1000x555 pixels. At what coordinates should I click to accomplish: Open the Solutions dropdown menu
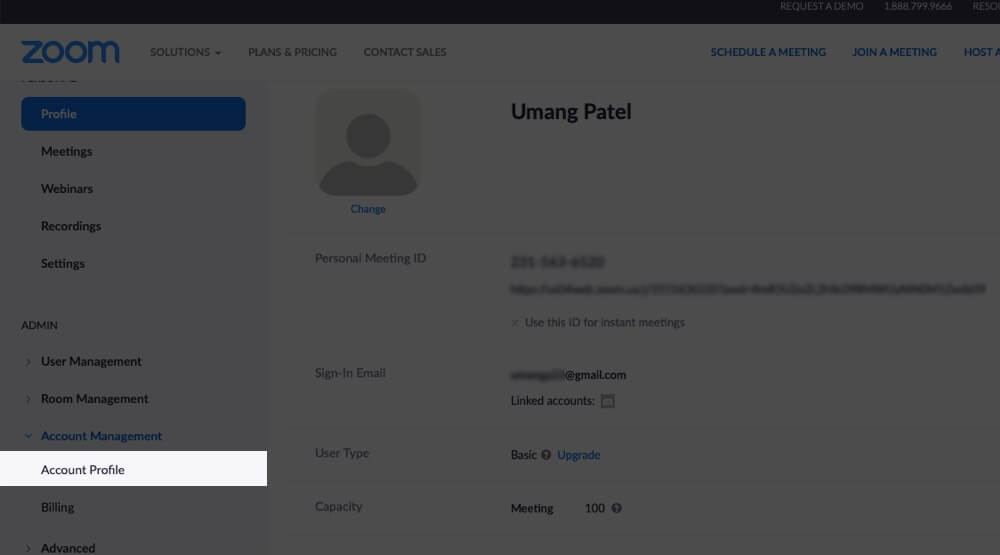[x=185, y=52]
